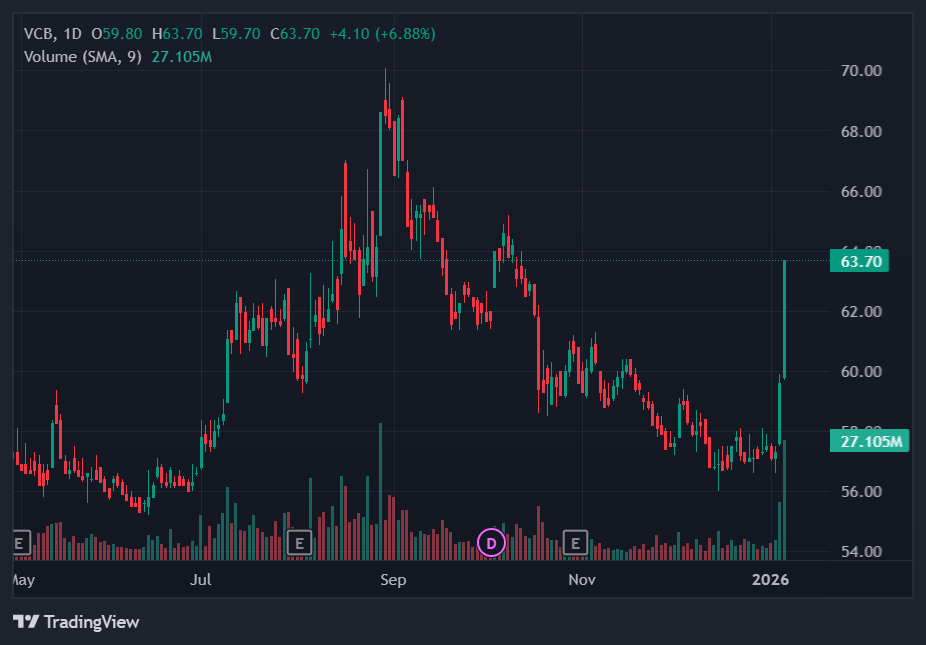
Task: Click the 56.00 price axis label
Action: pos(861,491)
